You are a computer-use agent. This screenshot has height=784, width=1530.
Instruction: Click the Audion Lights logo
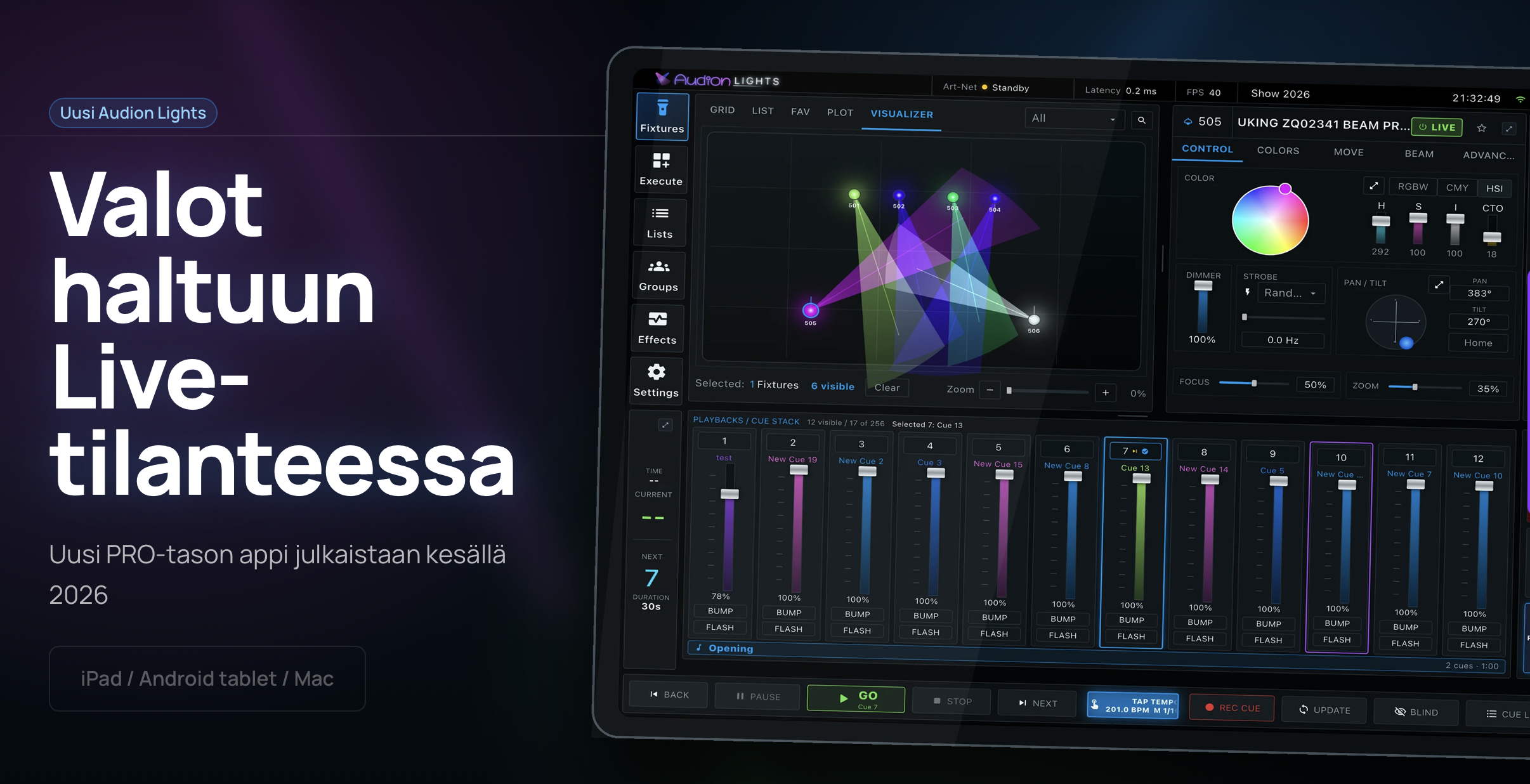pyautogui.click(x=717, y=80)
